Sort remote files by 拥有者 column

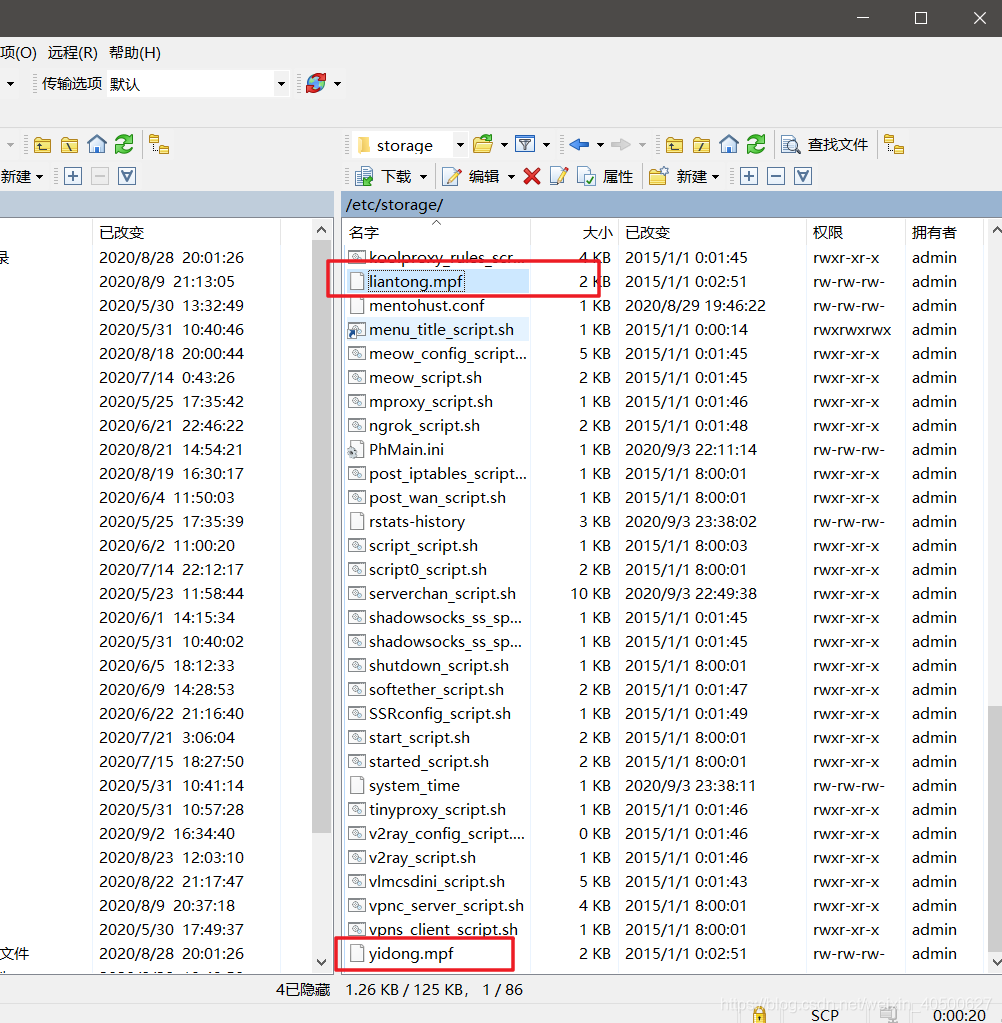944,232
